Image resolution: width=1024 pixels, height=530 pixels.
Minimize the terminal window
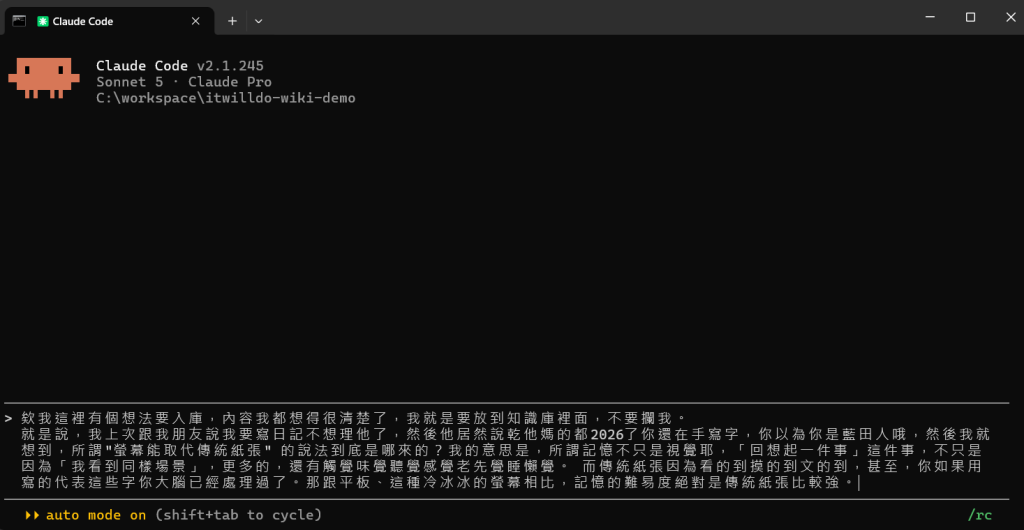point(932,18)
